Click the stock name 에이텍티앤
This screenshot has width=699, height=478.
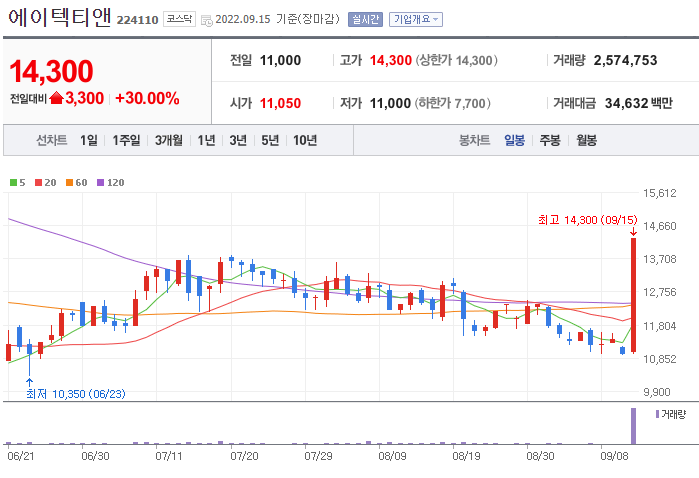[x=59, y=18]
